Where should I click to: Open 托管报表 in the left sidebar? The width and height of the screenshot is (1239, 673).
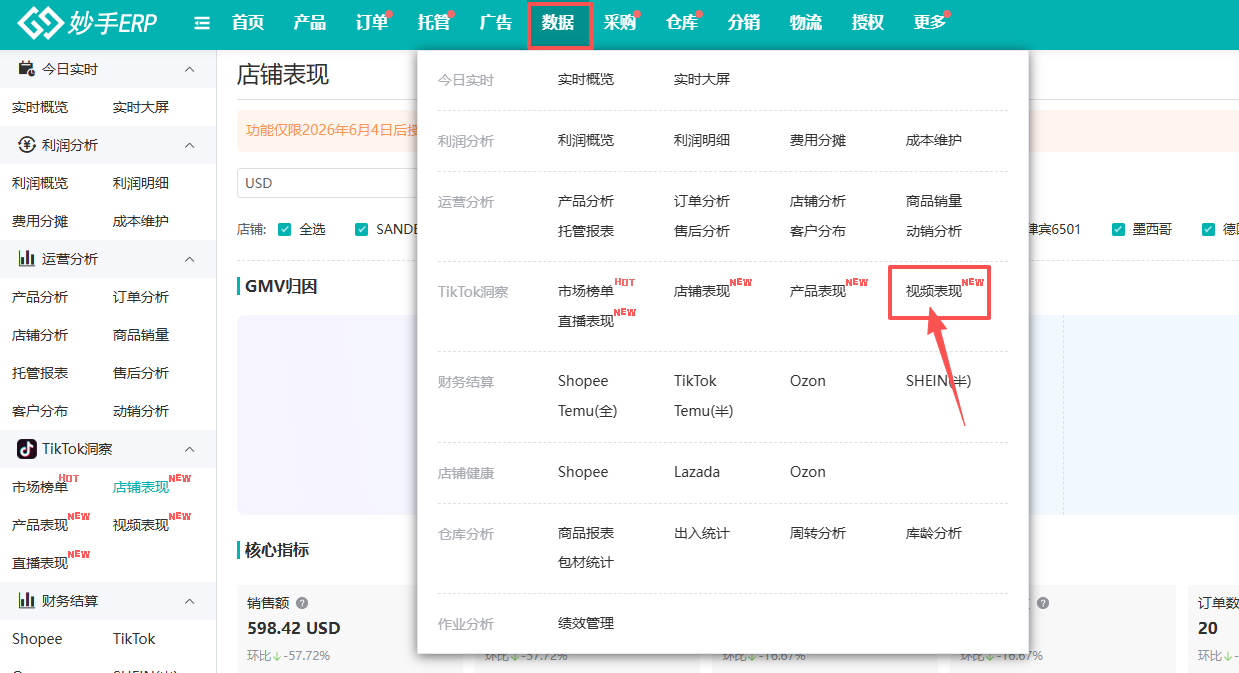[40, 373]
